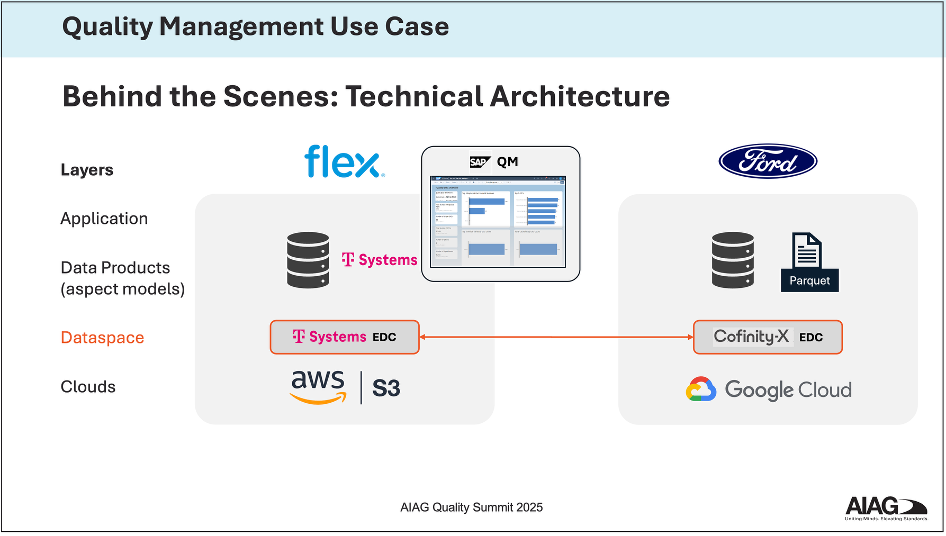Click the Clouds layer label
This screenshot has height=536, width=946.
click(88, 387)
